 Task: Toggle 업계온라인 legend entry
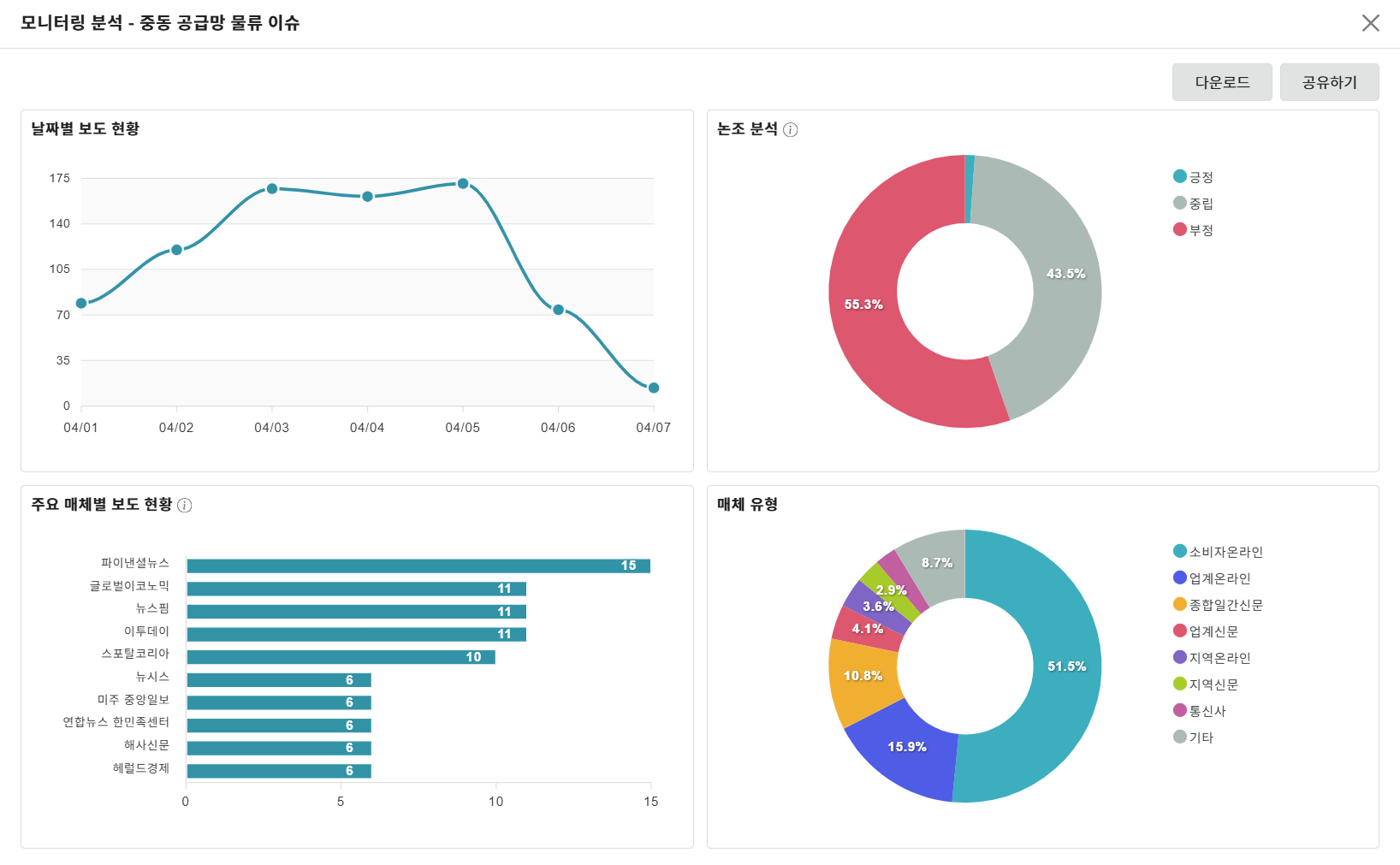[1212, 578]
